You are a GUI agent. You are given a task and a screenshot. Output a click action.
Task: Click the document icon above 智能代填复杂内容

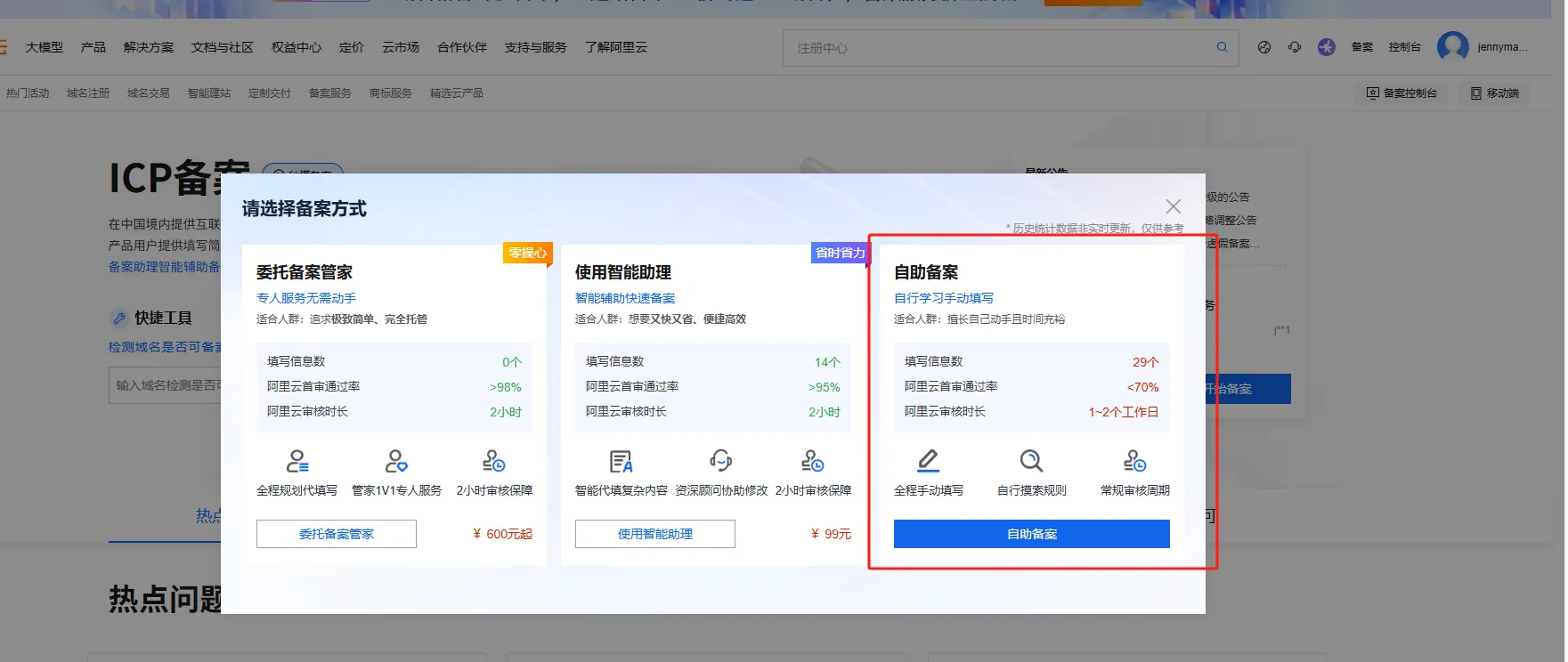click(621, 461)
